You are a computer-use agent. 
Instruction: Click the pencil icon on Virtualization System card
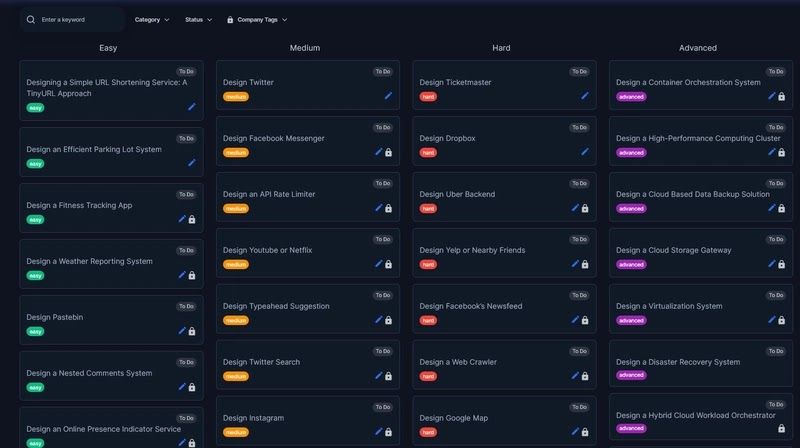tap(771, 319)
